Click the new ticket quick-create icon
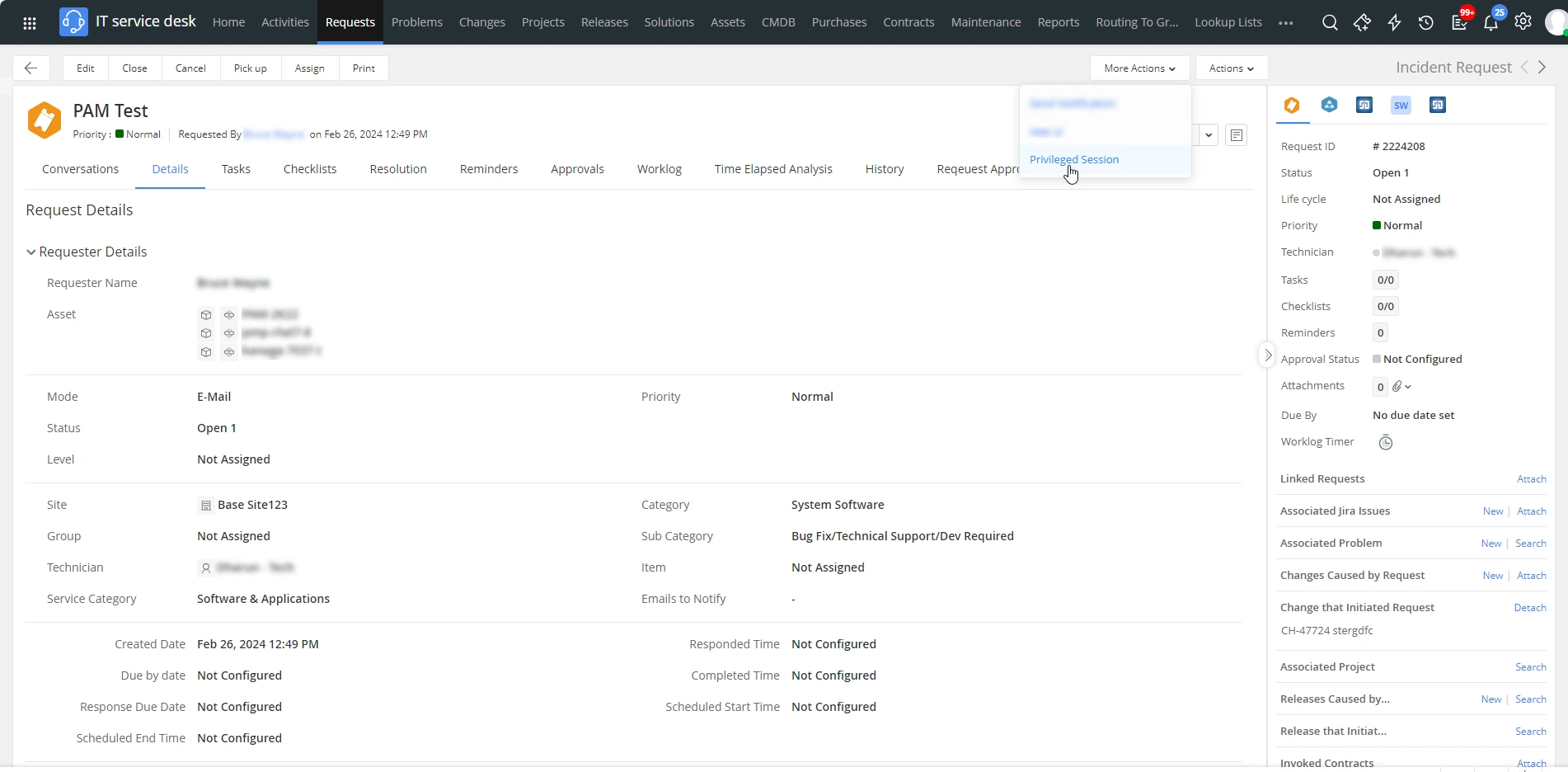Viewport: 1568px width, 772px height. point(1362,22)
